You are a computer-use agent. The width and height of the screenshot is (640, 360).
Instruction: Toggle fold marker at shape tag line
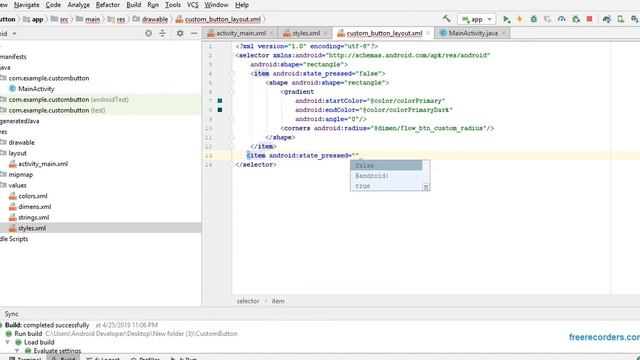[232, 82]
